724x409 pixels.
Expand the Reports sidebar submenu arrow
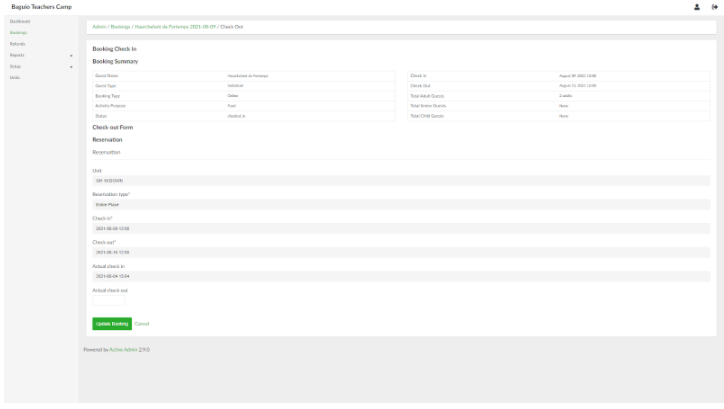71,55
